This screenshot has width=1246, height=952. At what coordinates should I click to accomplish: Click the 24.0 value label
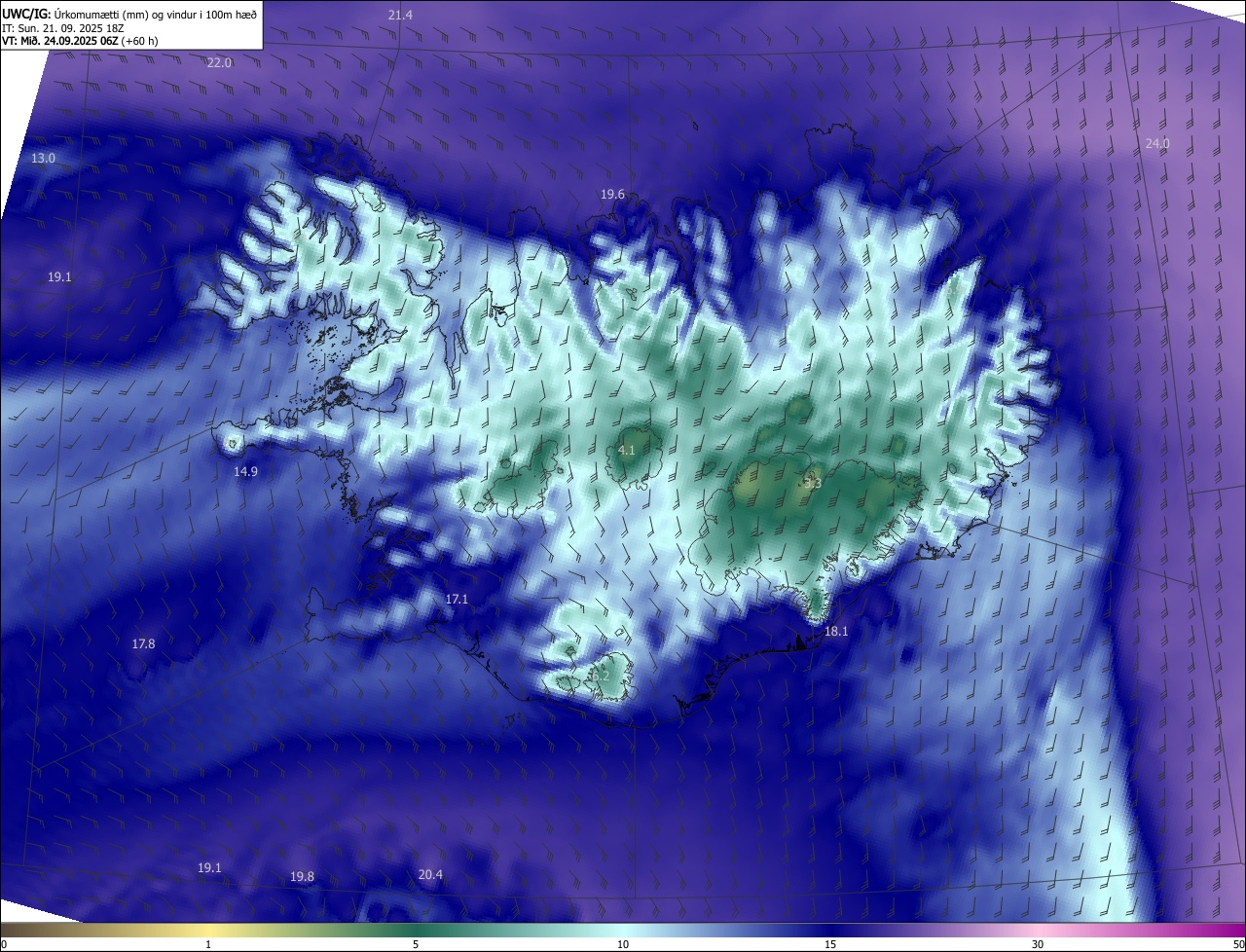1157,143
